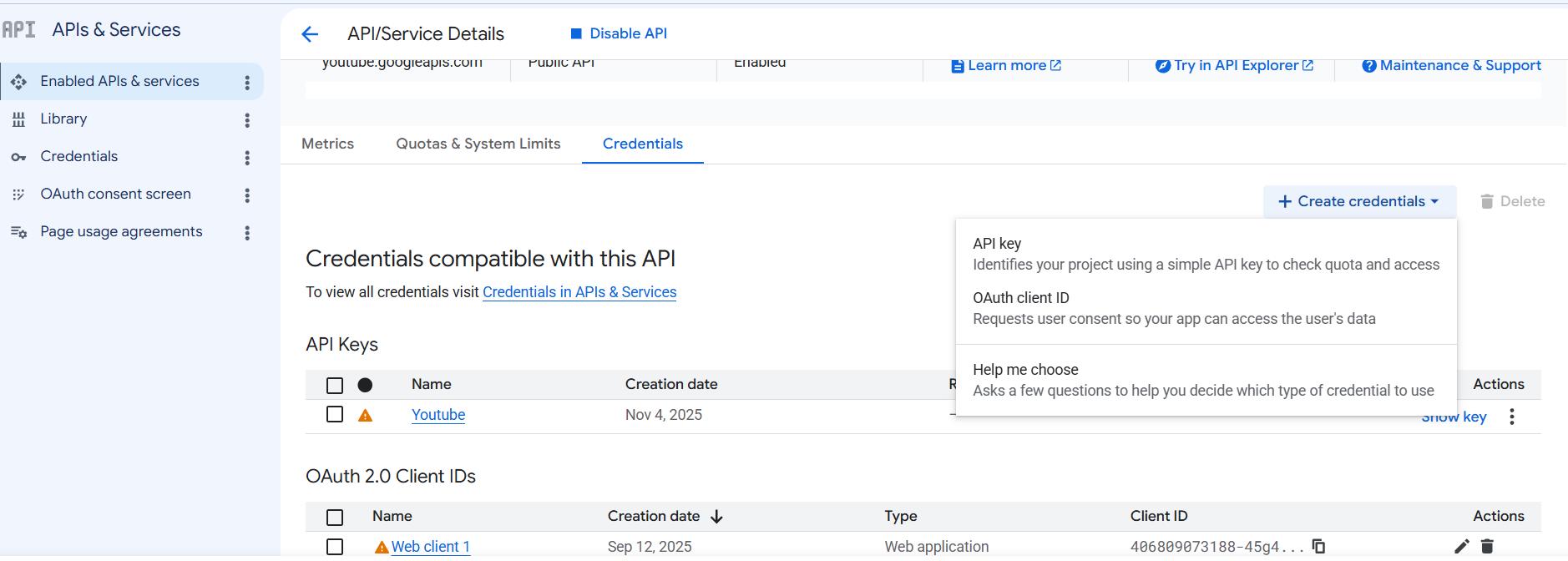Switch to the Metrics tab

tap(327, 144)
